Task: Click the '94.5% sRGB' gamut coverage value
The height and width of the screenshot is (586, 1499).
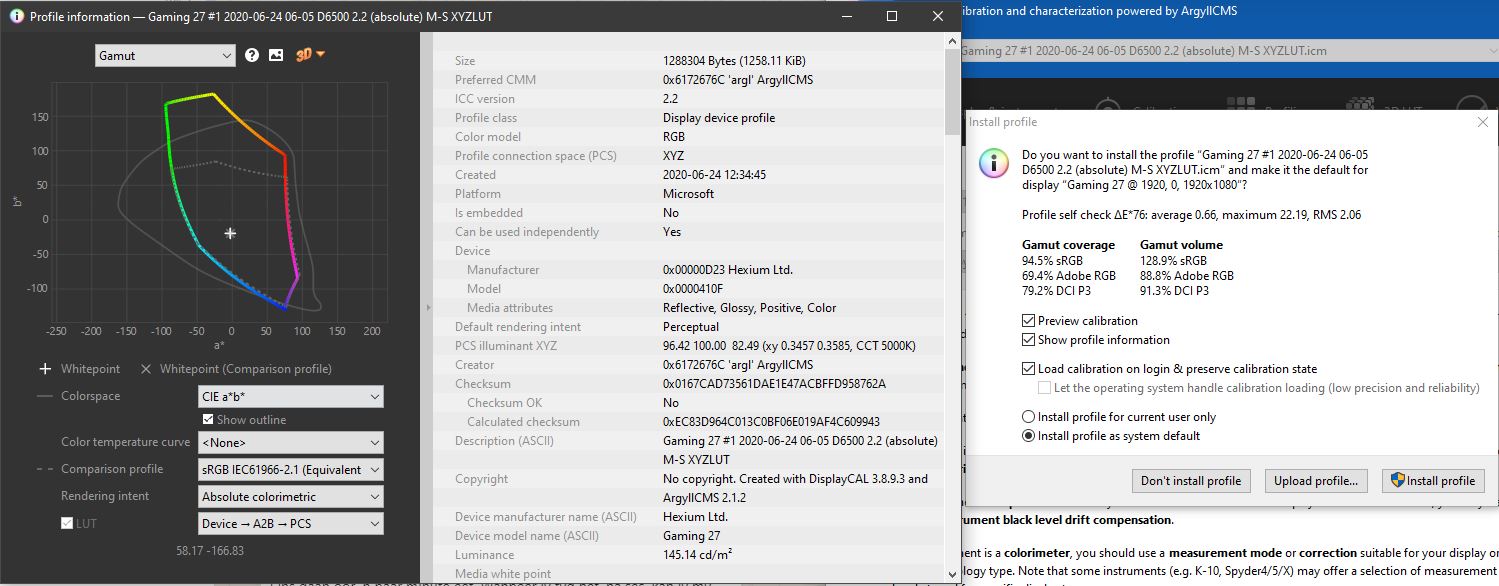Action: tap(1054, 260)
